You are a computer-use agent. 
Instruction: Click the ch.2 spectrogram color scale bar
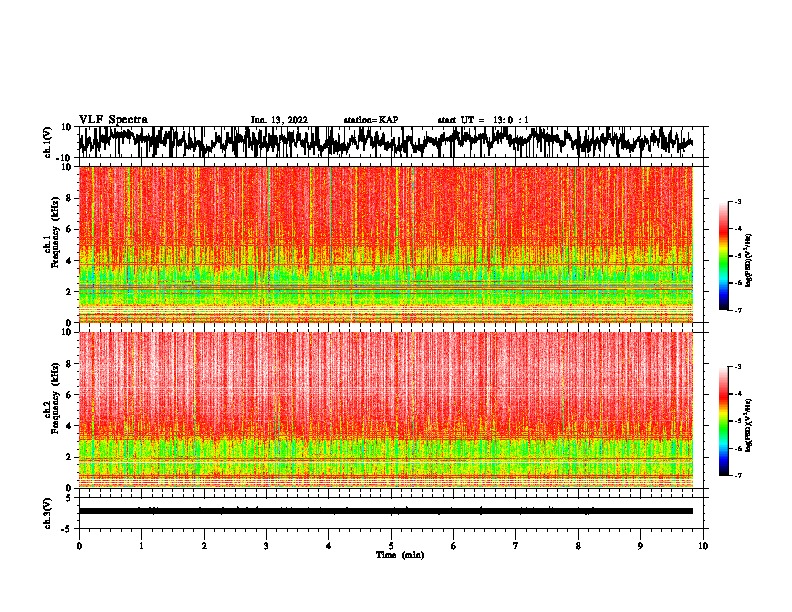pyautogui.click(x=723, y=421)
